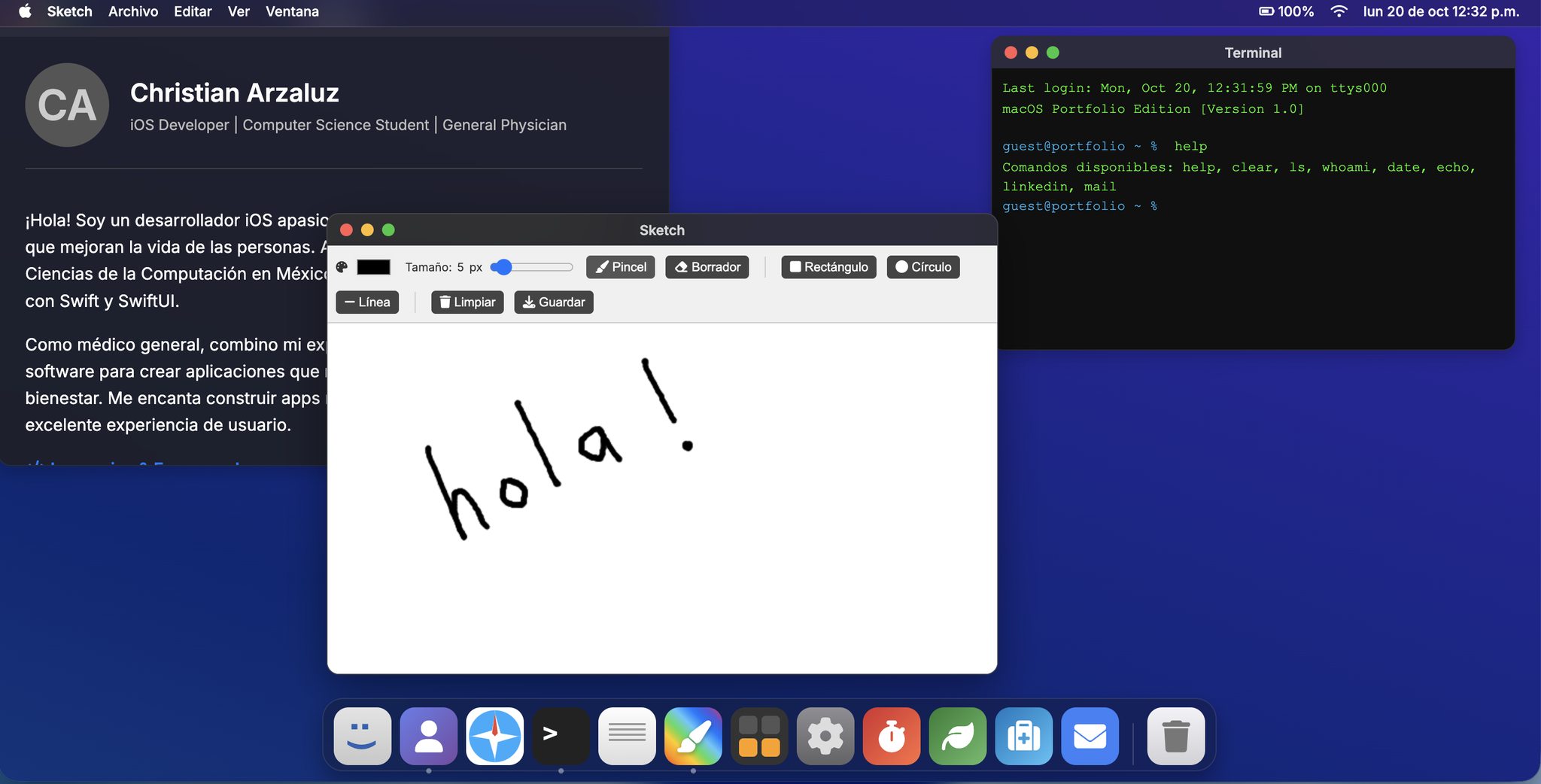This screenshot has width=1541, height=784.
Task: Open the Ver menu
Action: (239, 11)
